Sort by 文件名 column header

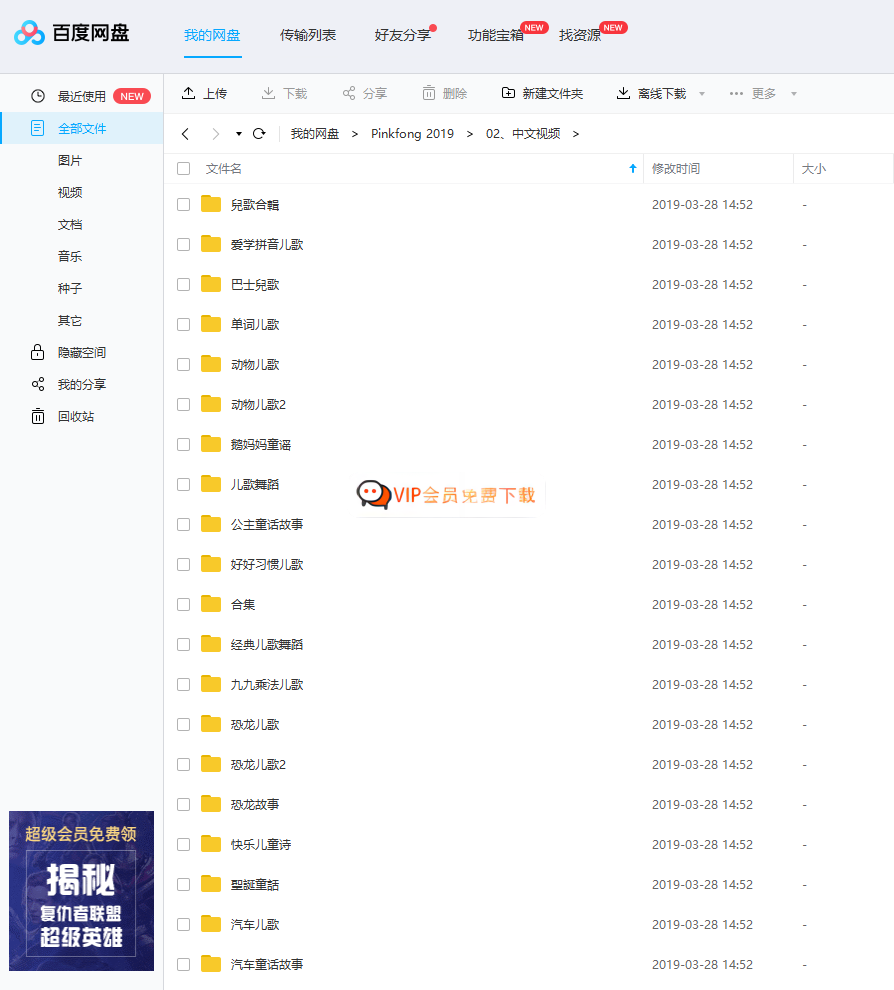224,169
